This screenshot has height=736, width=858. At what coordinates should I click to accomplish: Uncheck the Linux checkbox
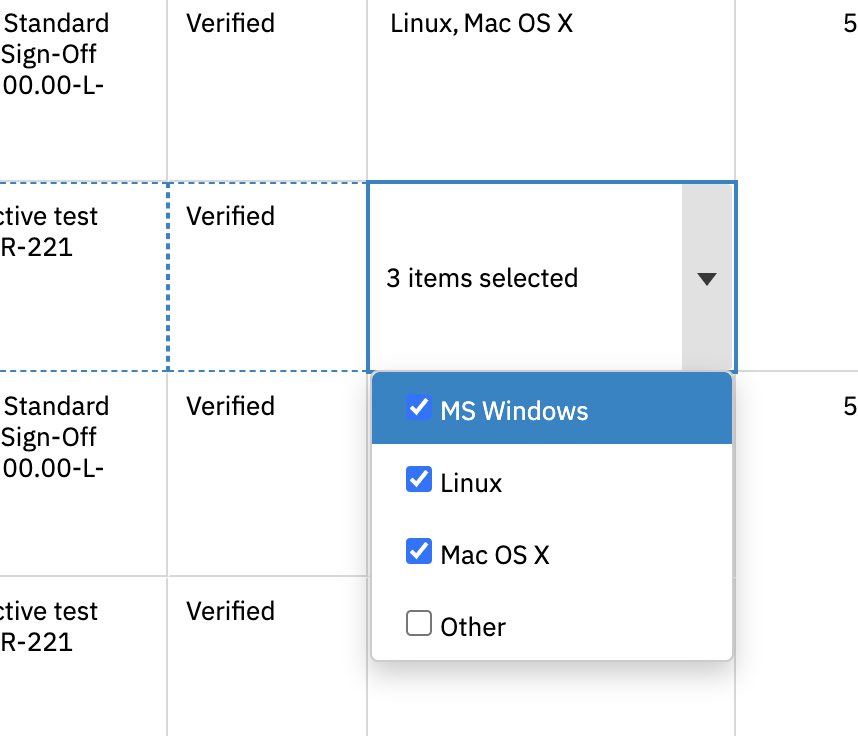coord(418,481)
